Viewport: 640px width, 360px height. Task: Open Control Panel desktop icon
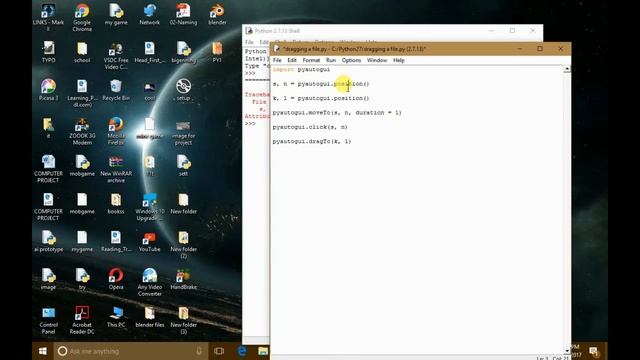(x=49, y=320)
